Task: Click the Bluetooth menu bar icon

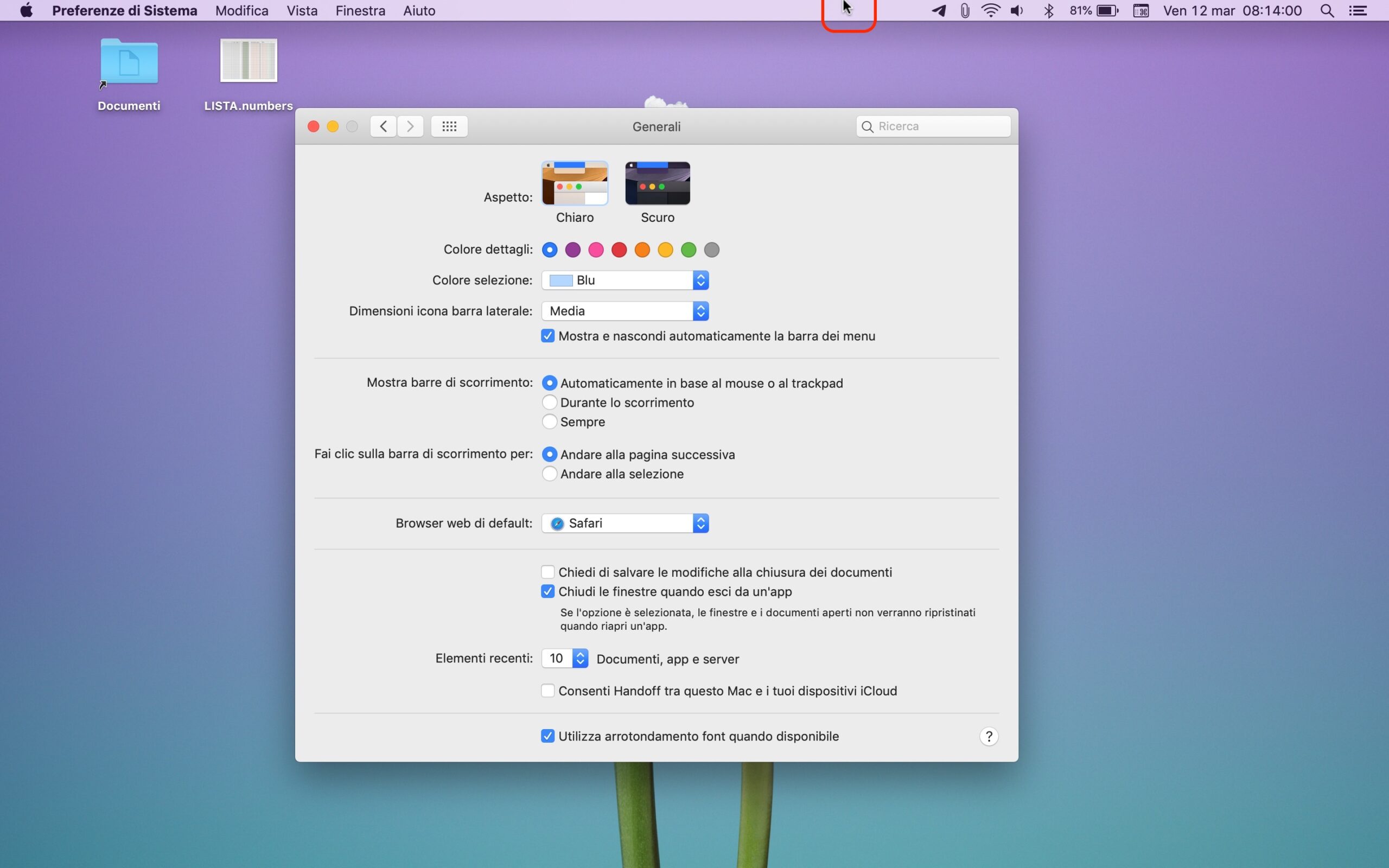Action: [x=1048, y=11]
